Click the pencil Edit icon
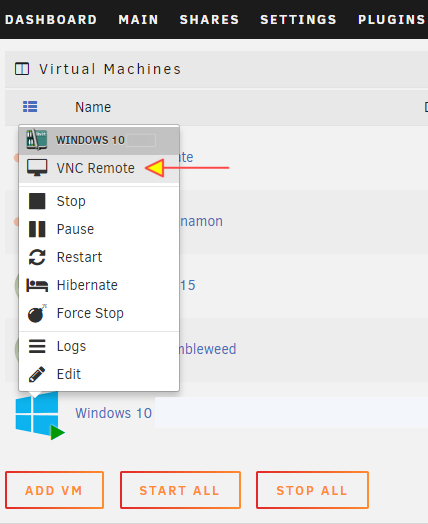 pos(37,374)
